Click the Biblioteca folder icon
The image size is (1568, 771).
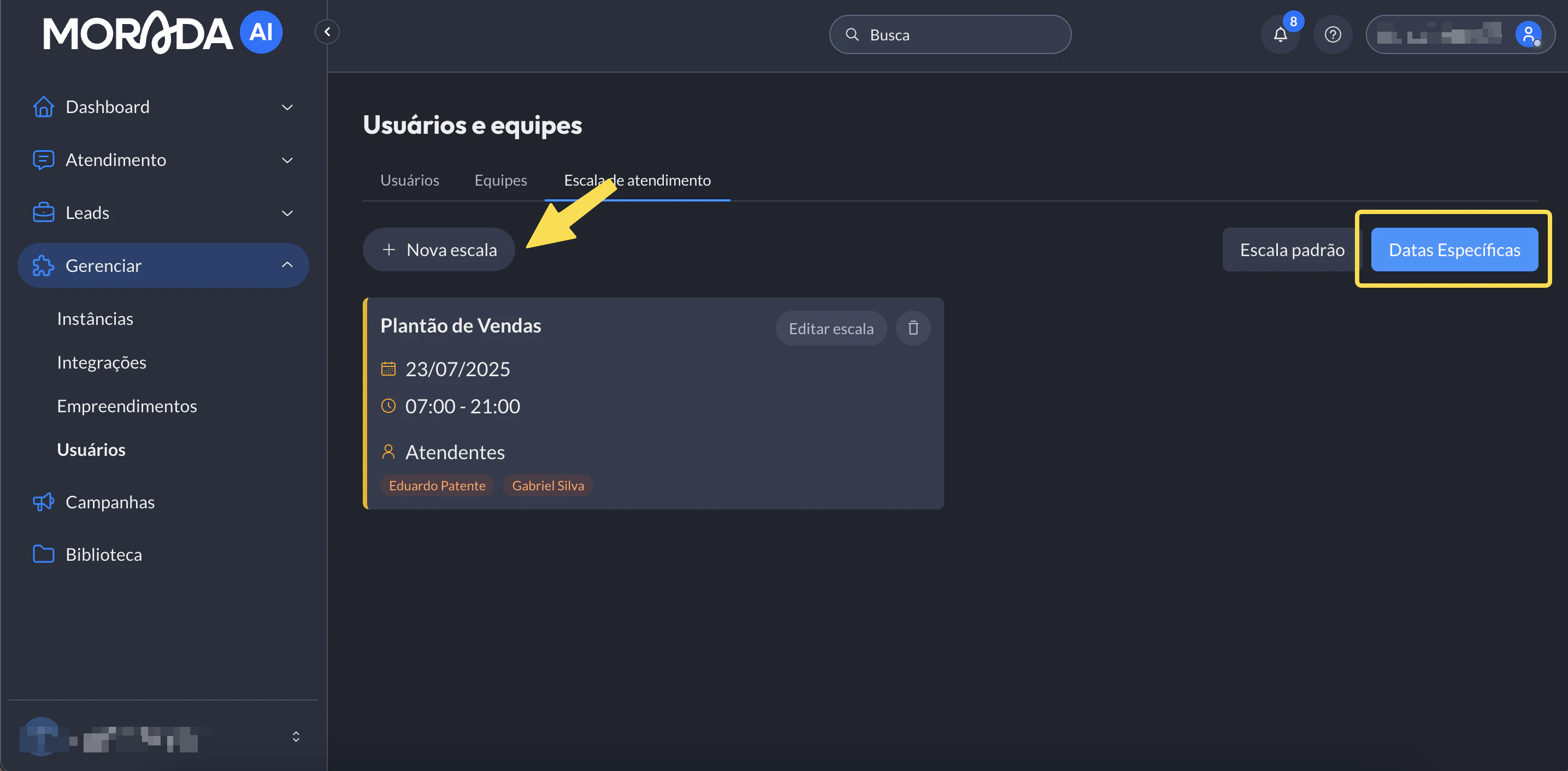[x=43, y=554]
